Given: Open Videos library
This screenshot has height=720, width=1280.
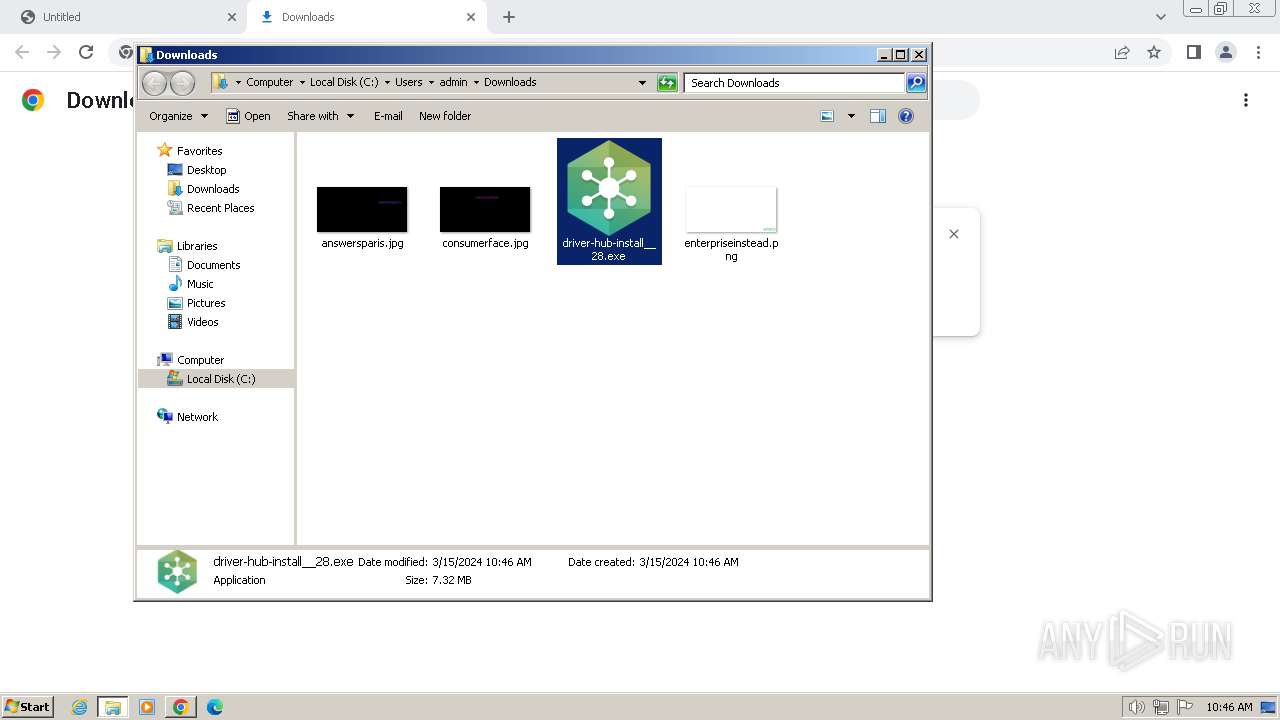Looking at the screenshot, I should (202, 322).
